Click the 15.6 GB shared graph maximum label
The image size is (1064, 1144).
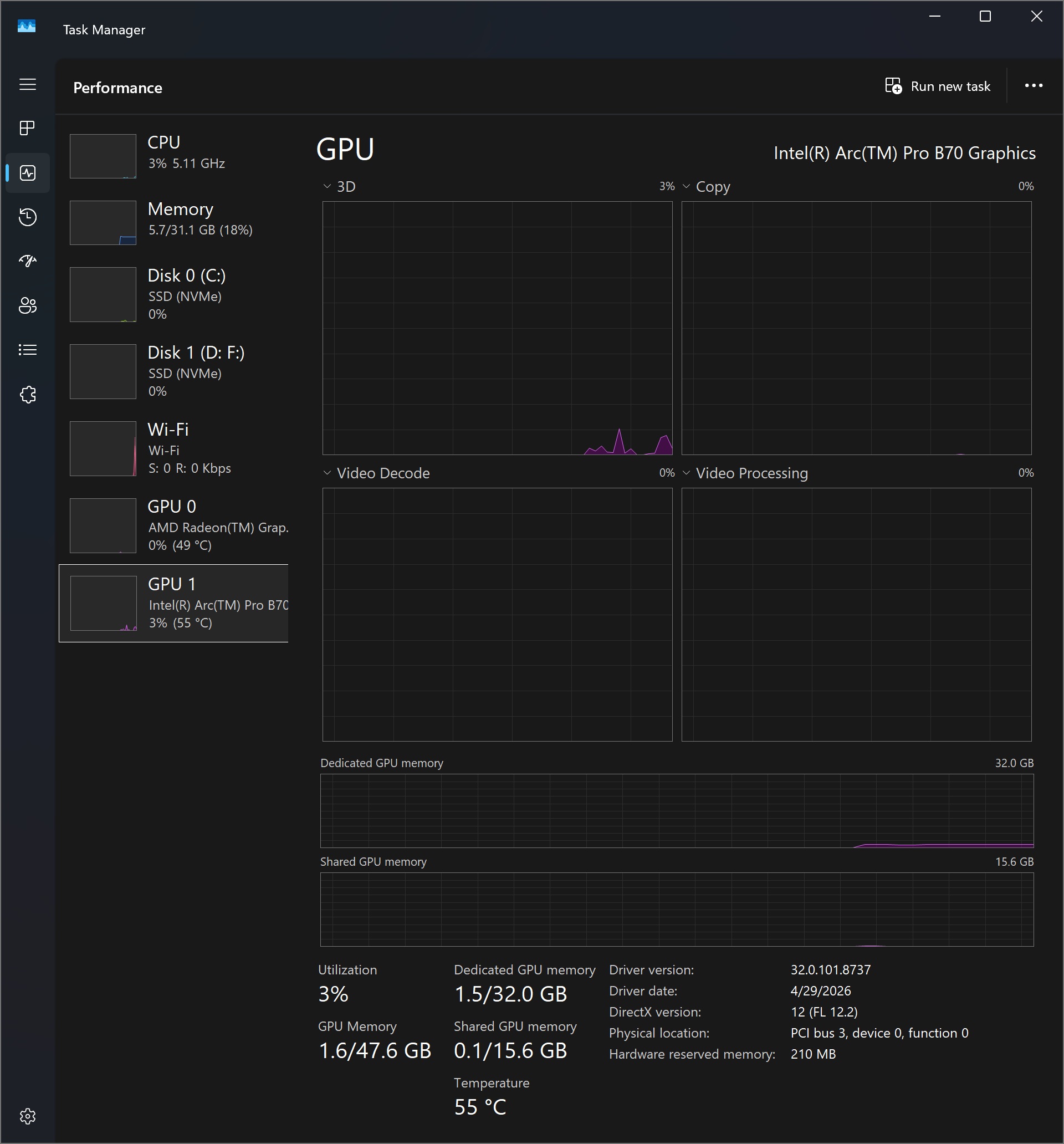1014,862
